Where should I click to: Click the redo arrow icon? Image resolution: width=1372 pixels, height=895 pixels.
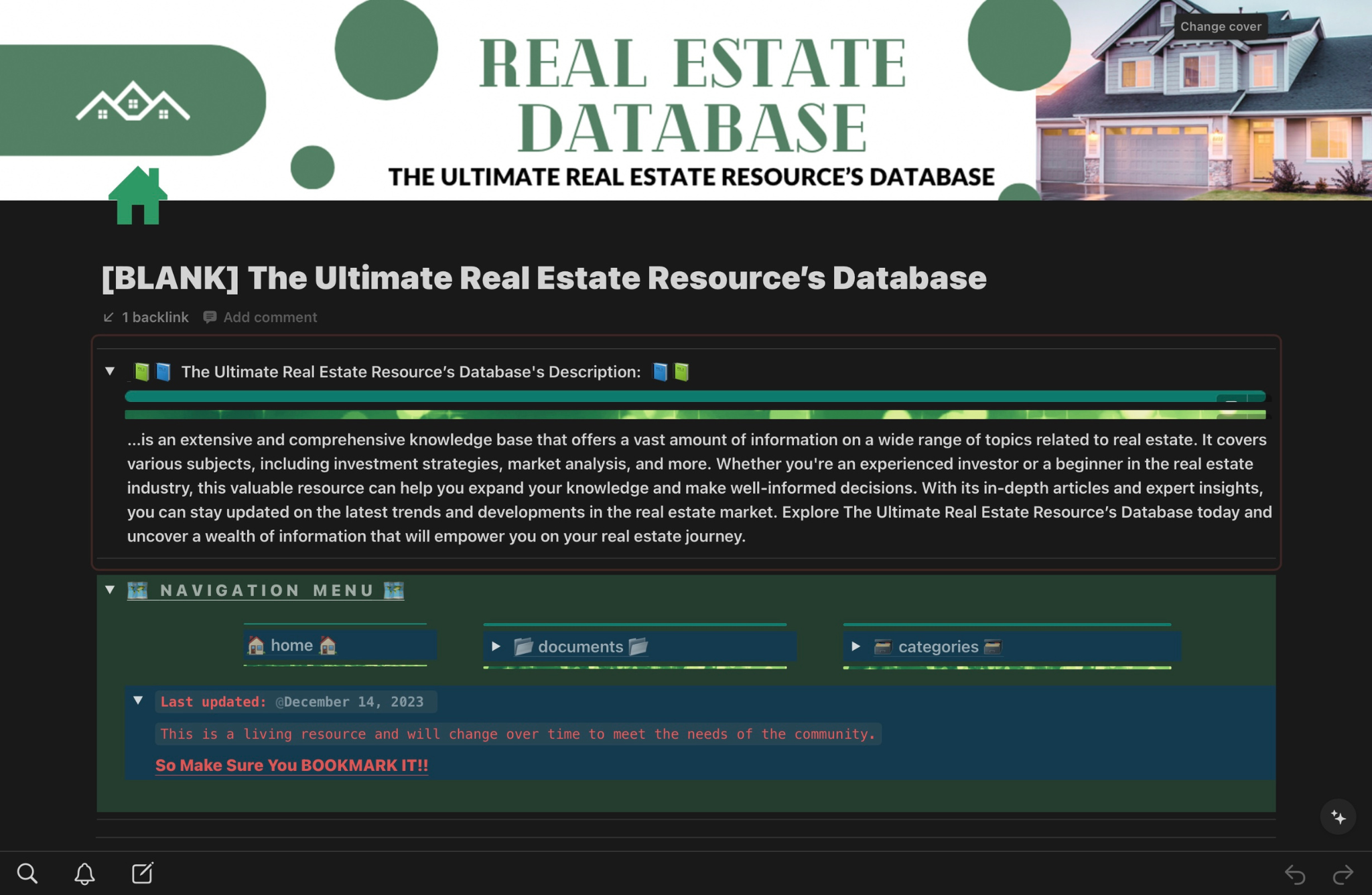pos(1343,874)
